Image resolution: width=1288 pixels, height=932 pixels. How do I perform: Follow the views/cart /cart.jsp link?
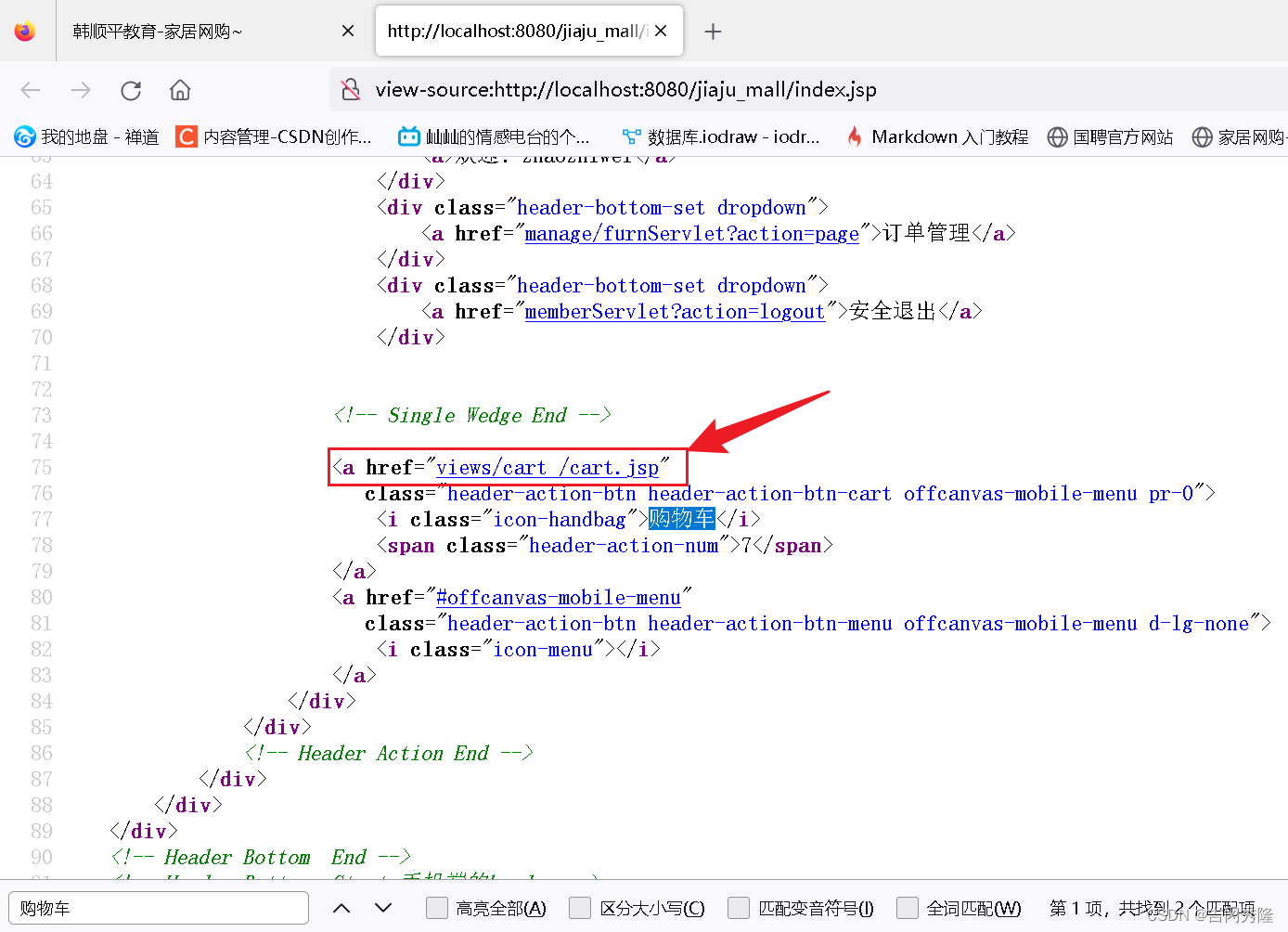coord(547,468)
